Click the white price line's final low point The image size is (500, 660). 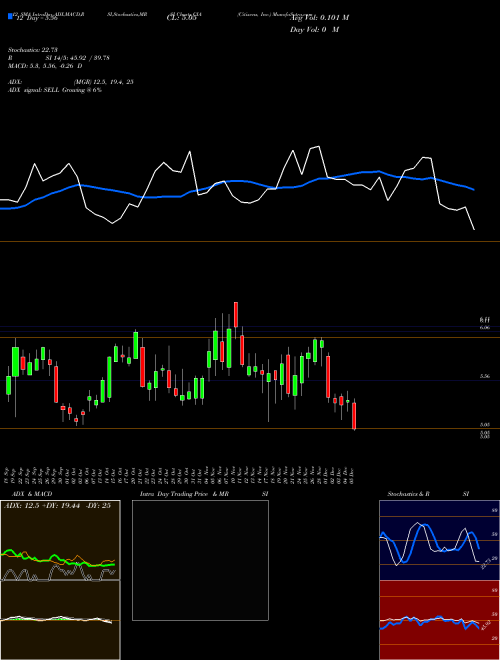474,229
